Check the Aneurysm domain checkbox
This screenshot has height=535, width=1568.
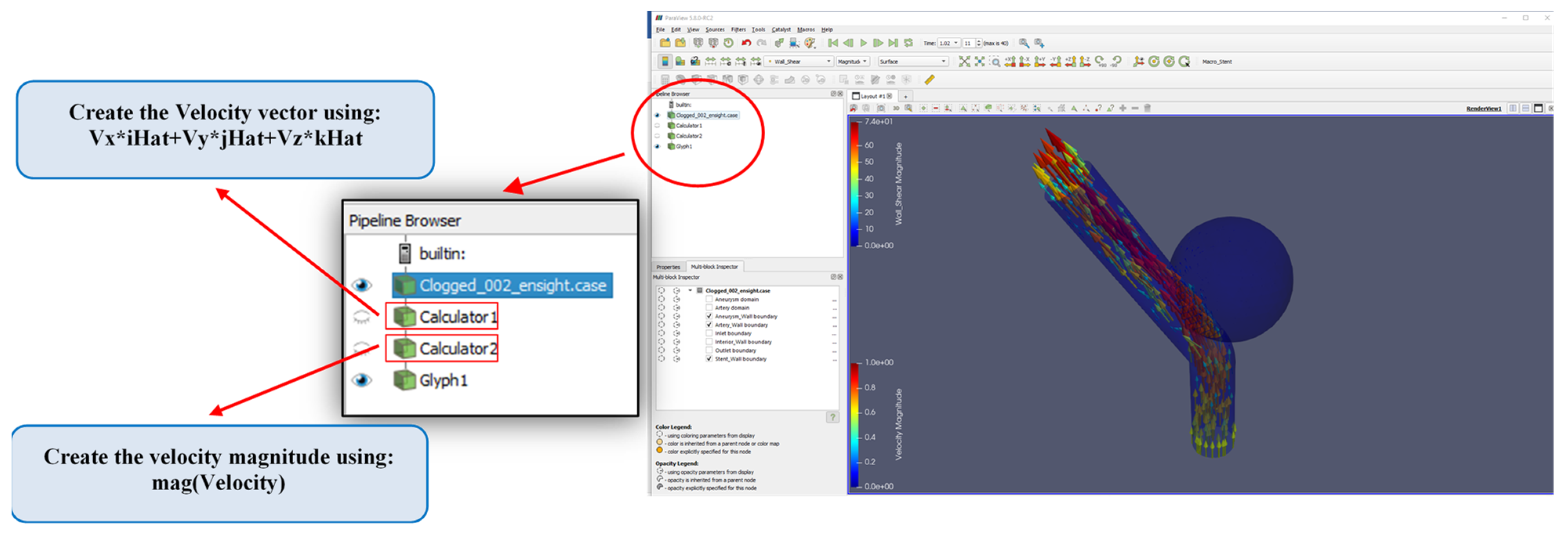point(709,300)
